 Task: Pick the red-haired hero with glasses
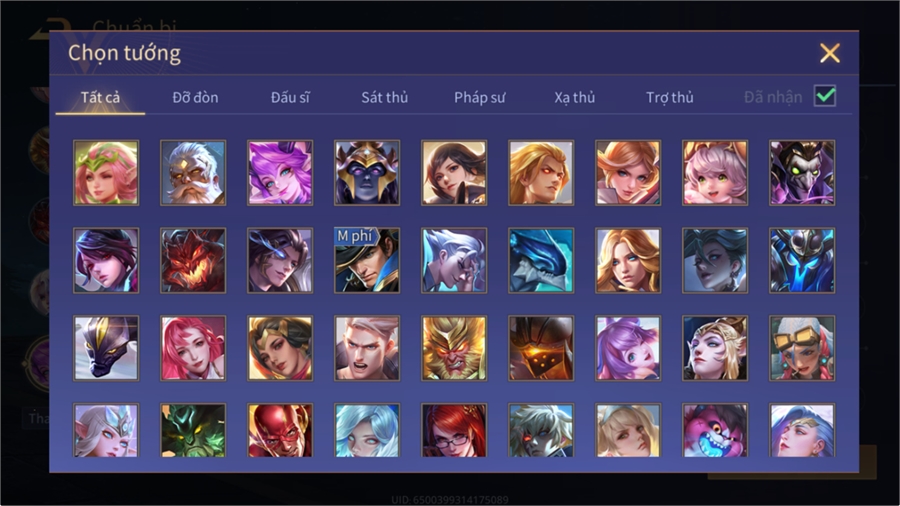click(x=454, y=430)
